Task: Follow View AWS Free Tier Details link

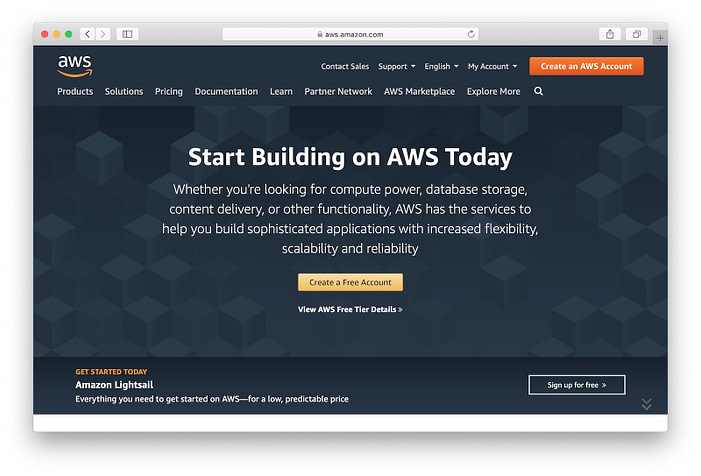Action: coord(350,309)
